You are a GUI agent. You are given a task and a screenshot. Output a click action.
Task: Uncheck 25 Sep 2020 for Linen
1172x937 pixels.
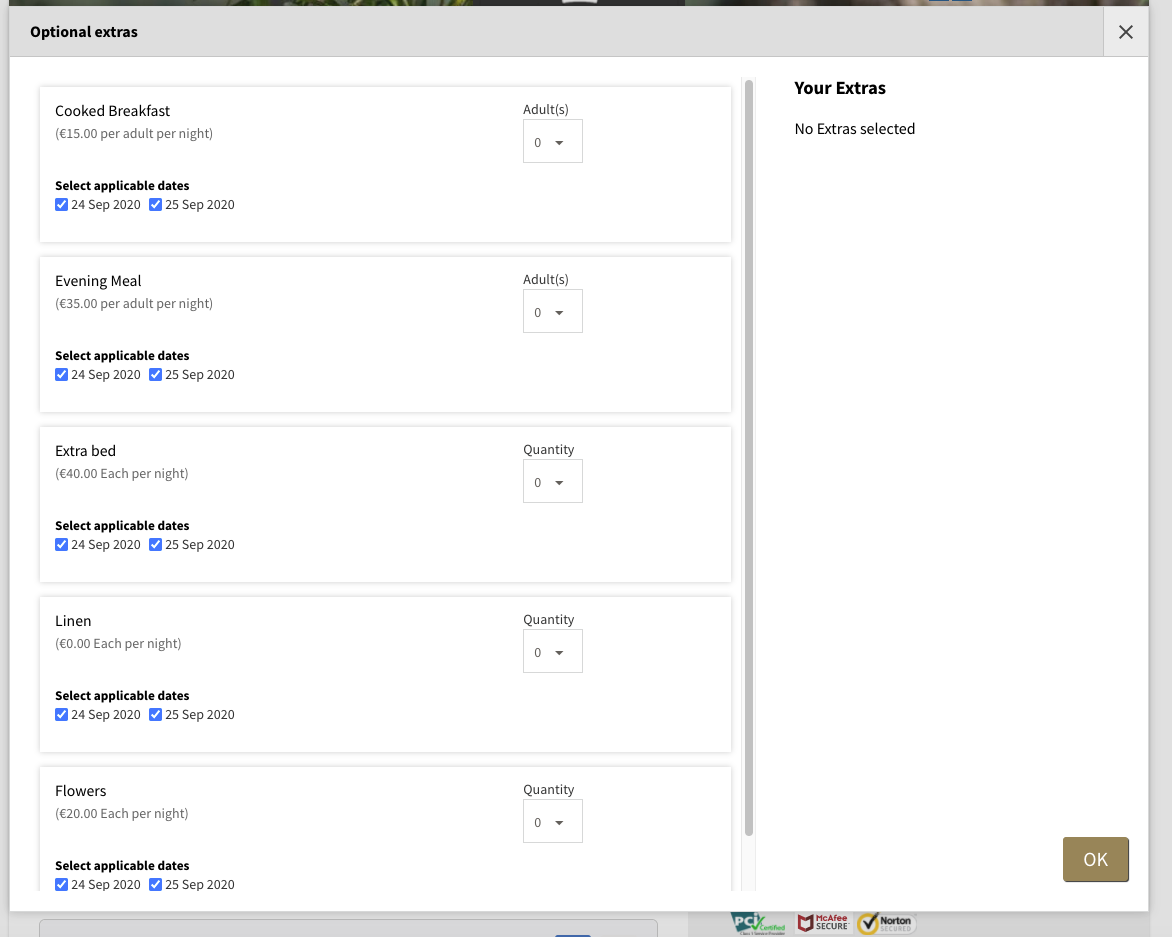coord(155,714)
